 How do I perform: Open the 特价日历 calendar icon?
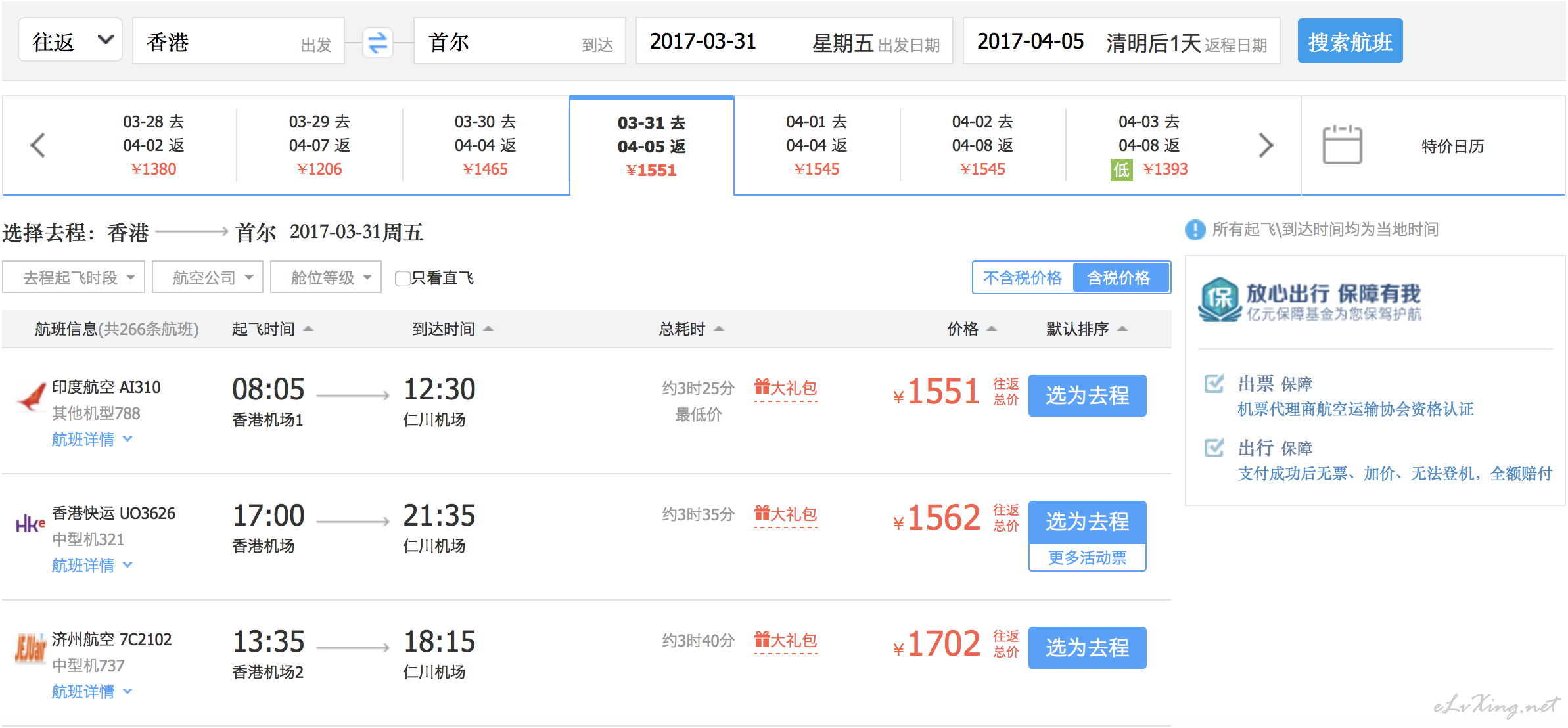(x=1342, y=145)
